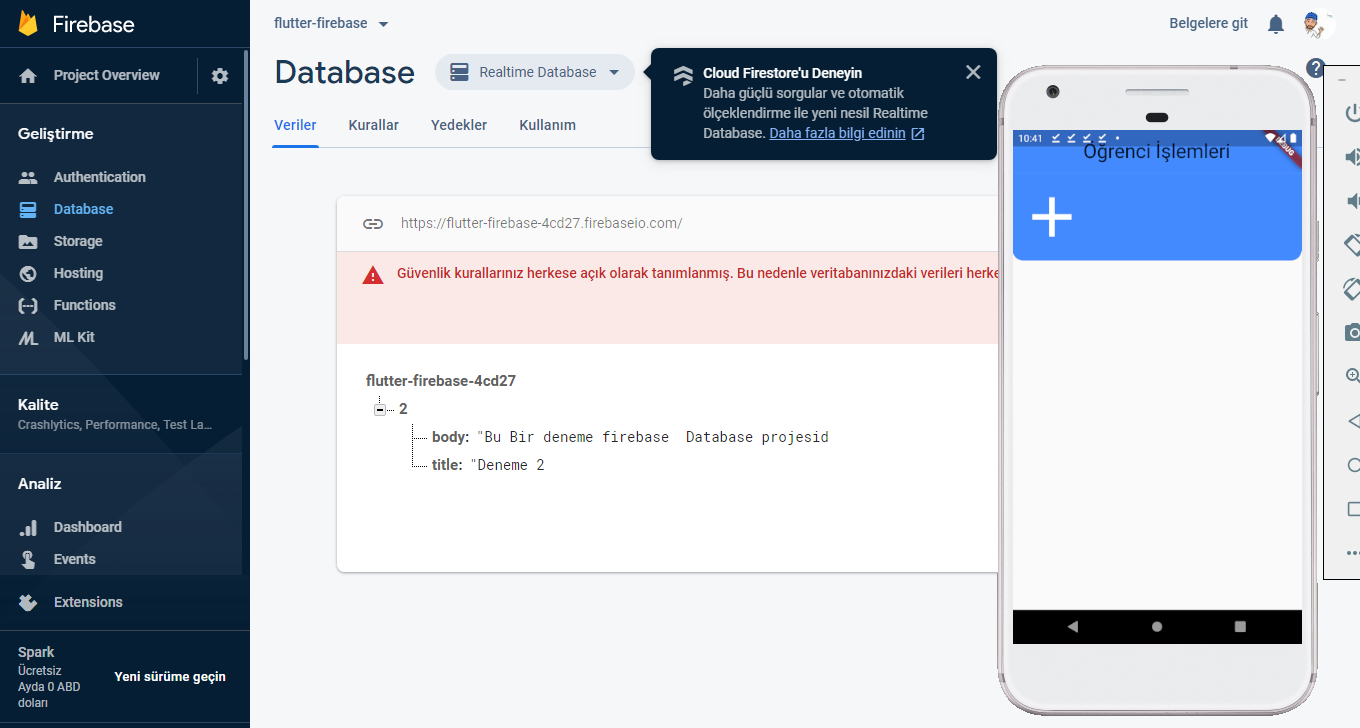This screenshot has width=1360, height=728.
Task: Click the red security warning triangle icon
Action: coord(373,275)
